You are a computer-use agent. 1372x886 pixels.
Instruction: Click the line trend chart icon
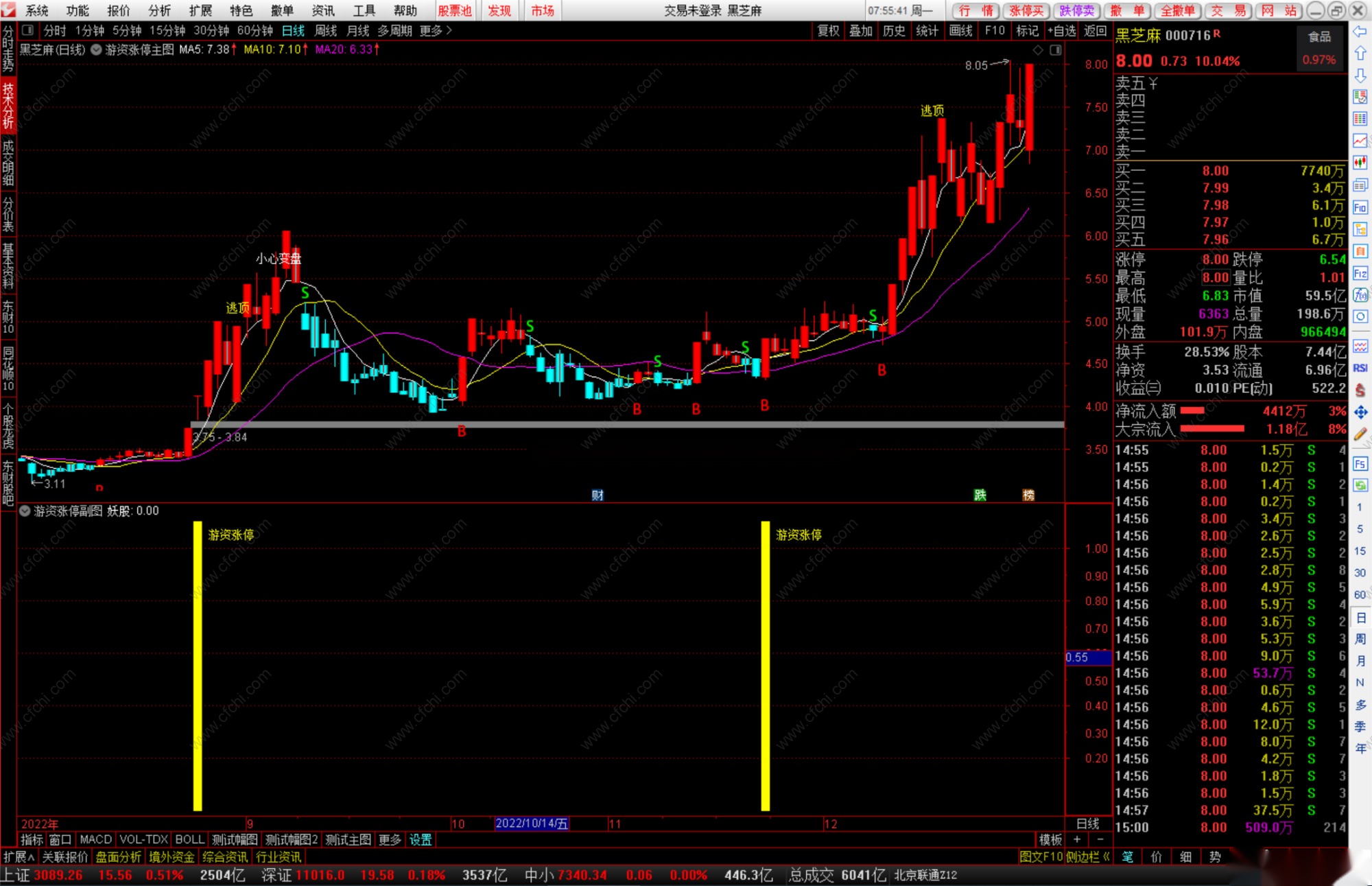1360,141
